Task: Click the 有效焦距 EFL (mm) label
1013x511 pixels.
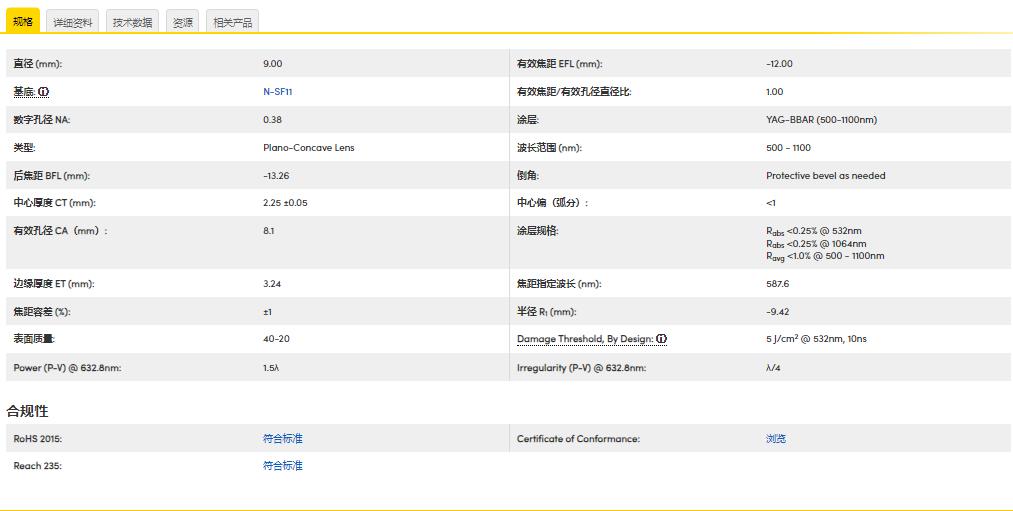Action: point(559,64)
